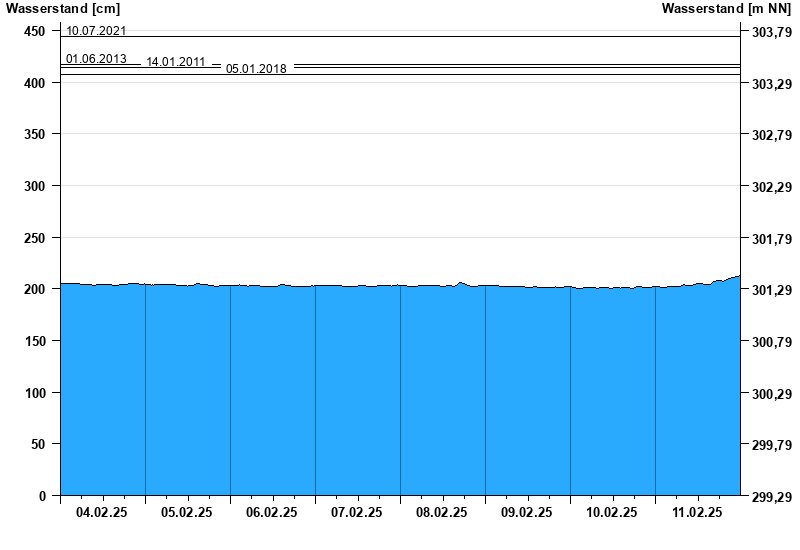Select the 14.01.2011 historical level label
Viewport: 800px width, 550px height.
pyautogui.click(x=176, y=62)
